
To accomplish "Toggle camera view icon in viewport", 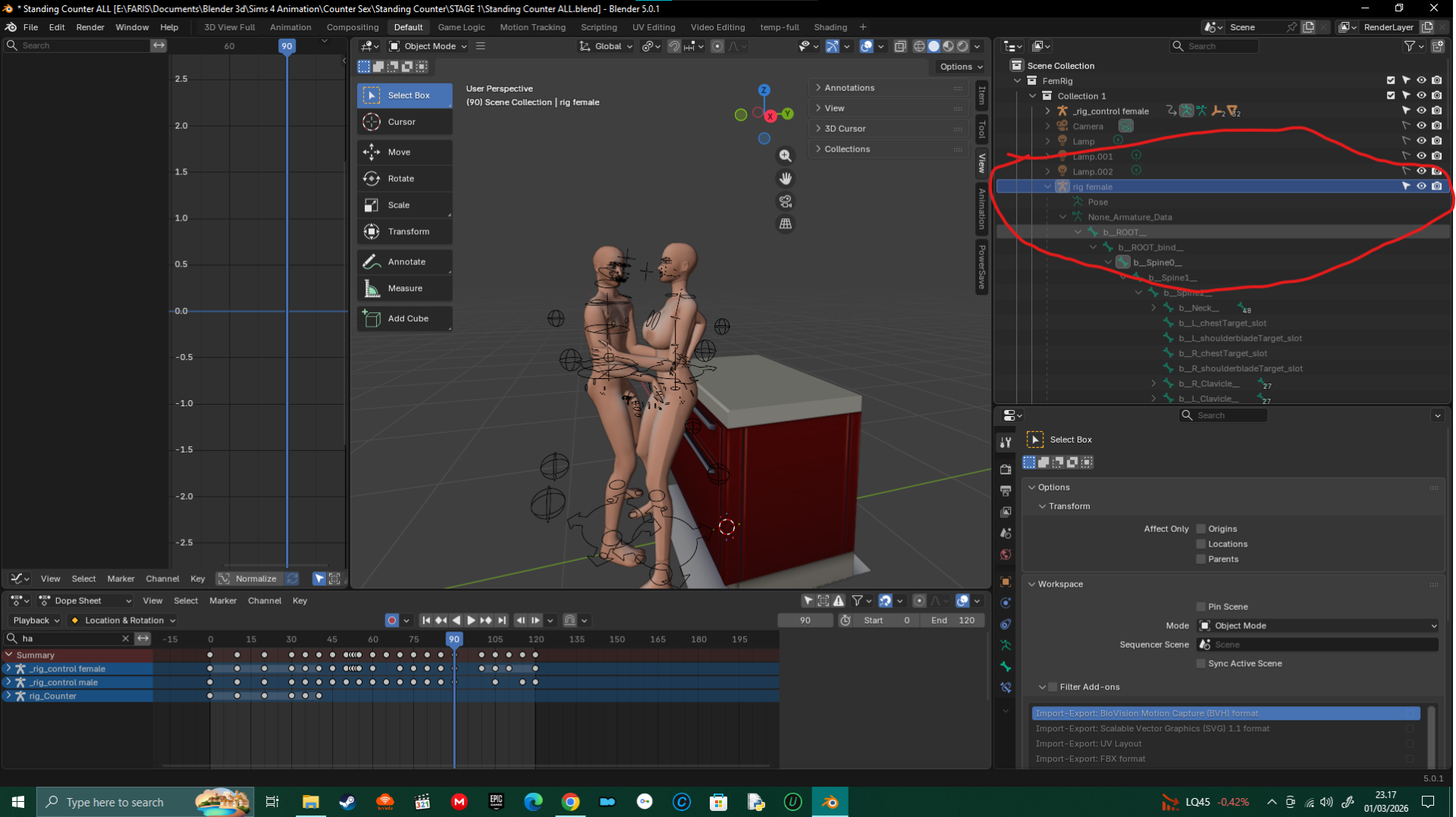I will 785,202.
